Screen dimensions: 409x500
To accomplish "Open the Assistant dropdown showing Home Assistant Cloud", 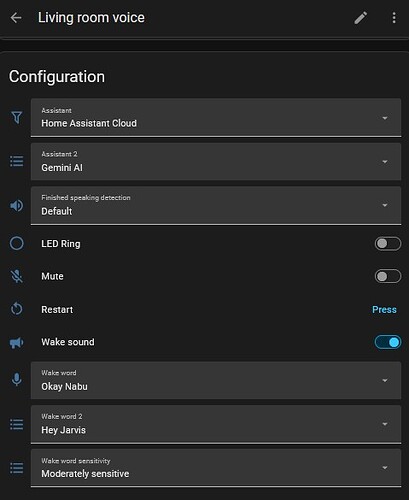I will click(x=216, y=117).
